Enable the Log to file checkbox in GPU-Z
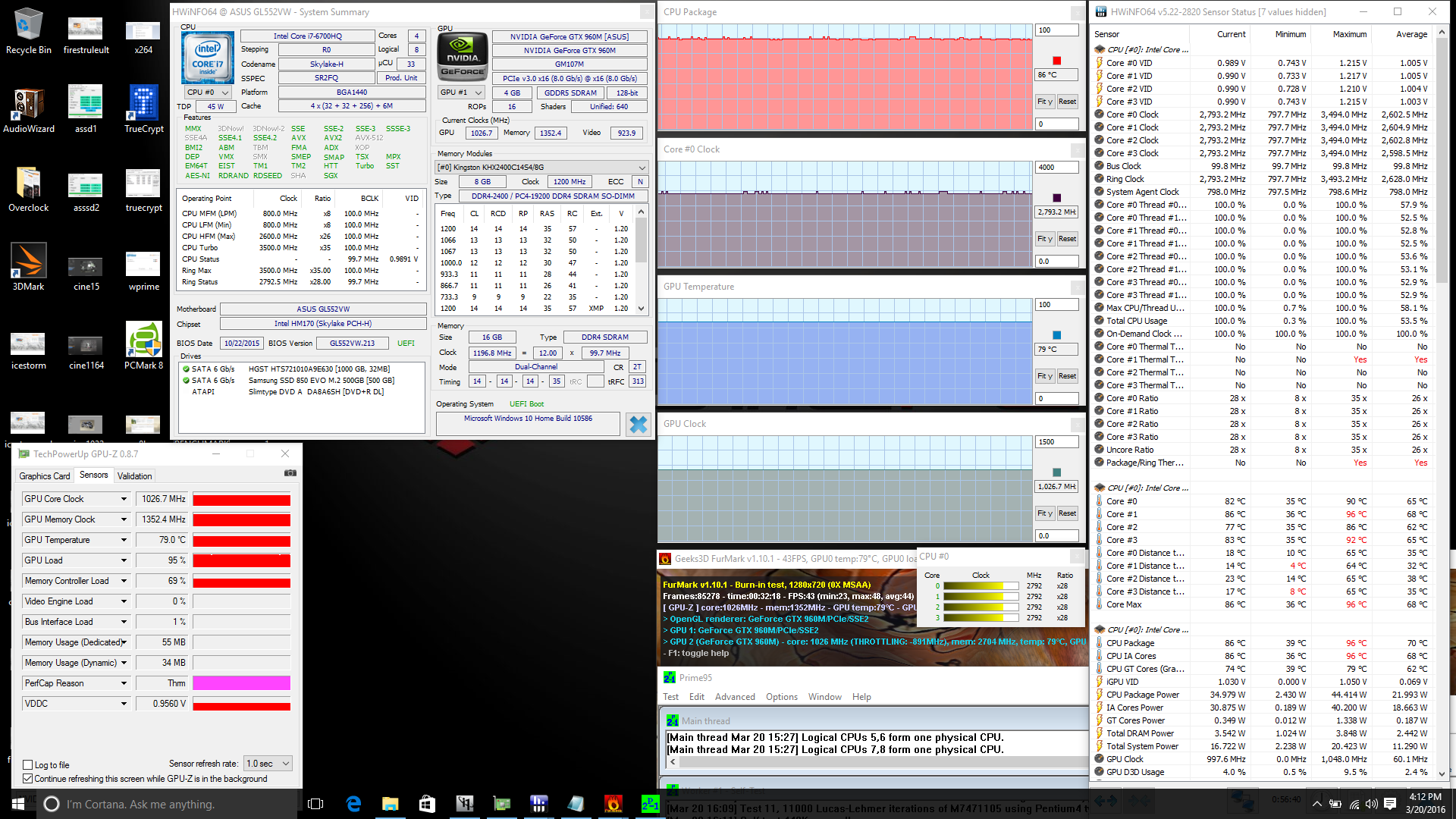 [x=28, y=765]
